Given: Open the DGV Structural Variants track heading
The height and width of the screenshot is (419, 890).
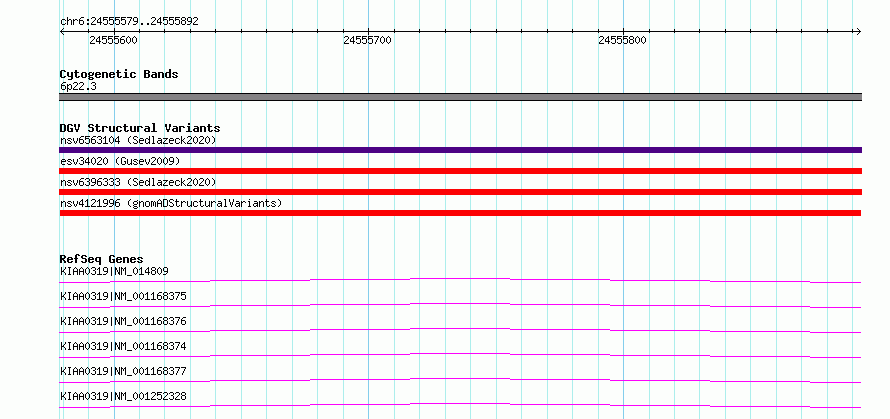Looking at the screenshot, I should tap(140, 128).
